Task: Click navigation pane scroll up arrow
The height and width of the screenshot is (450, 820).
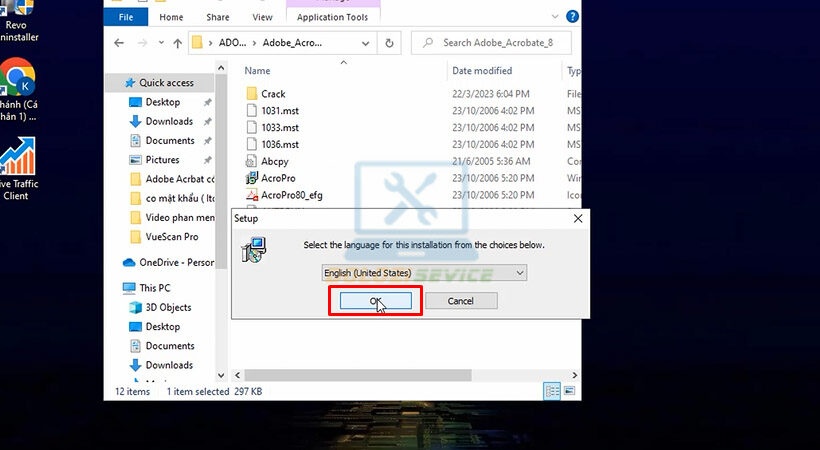Action: pos(221,68)
